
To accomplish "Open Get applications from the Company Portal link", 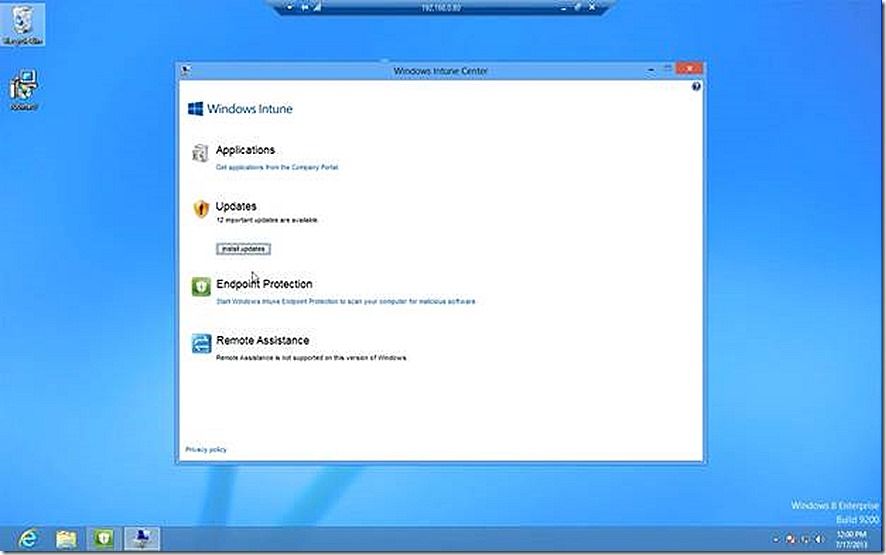I will tap(277, 167).
